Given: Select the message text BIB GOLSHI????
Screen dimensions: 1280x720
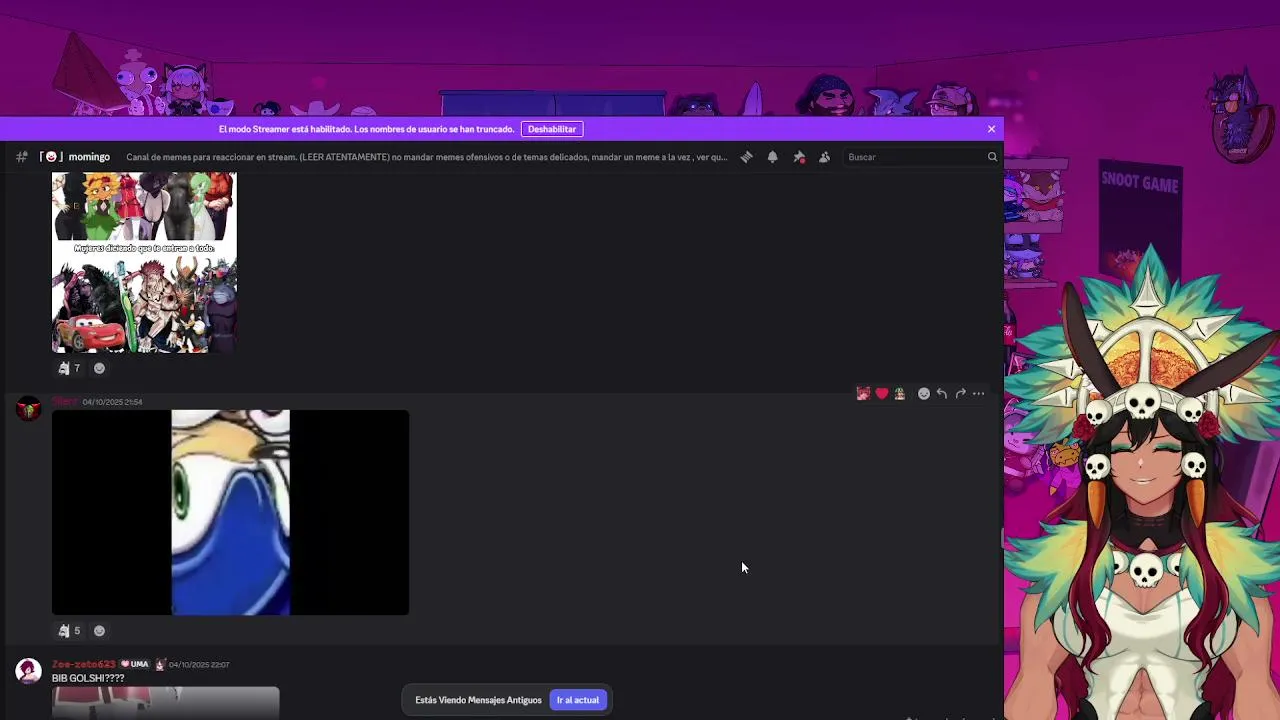Looking at the screenshot, I should coord(88,678).
